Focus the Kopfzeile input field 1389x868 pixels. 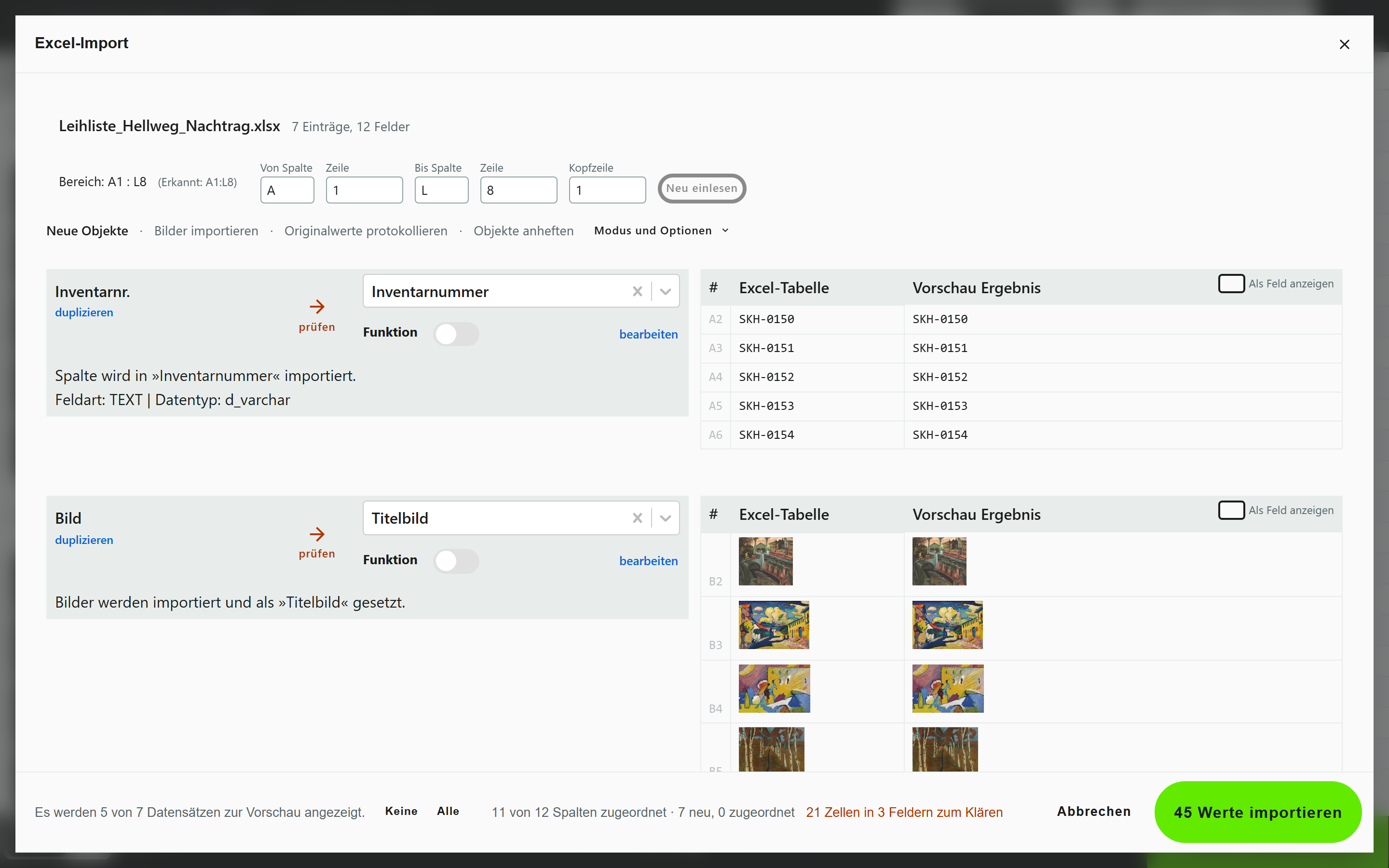click(607, 190)
